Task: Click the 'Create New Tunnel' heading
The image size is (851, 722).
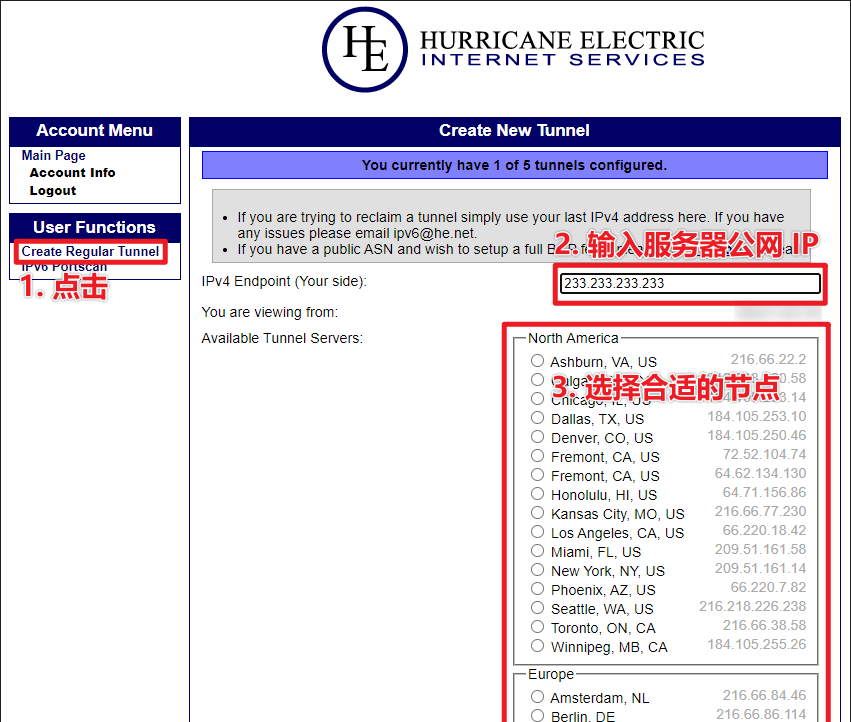Action: pos(514,130)
